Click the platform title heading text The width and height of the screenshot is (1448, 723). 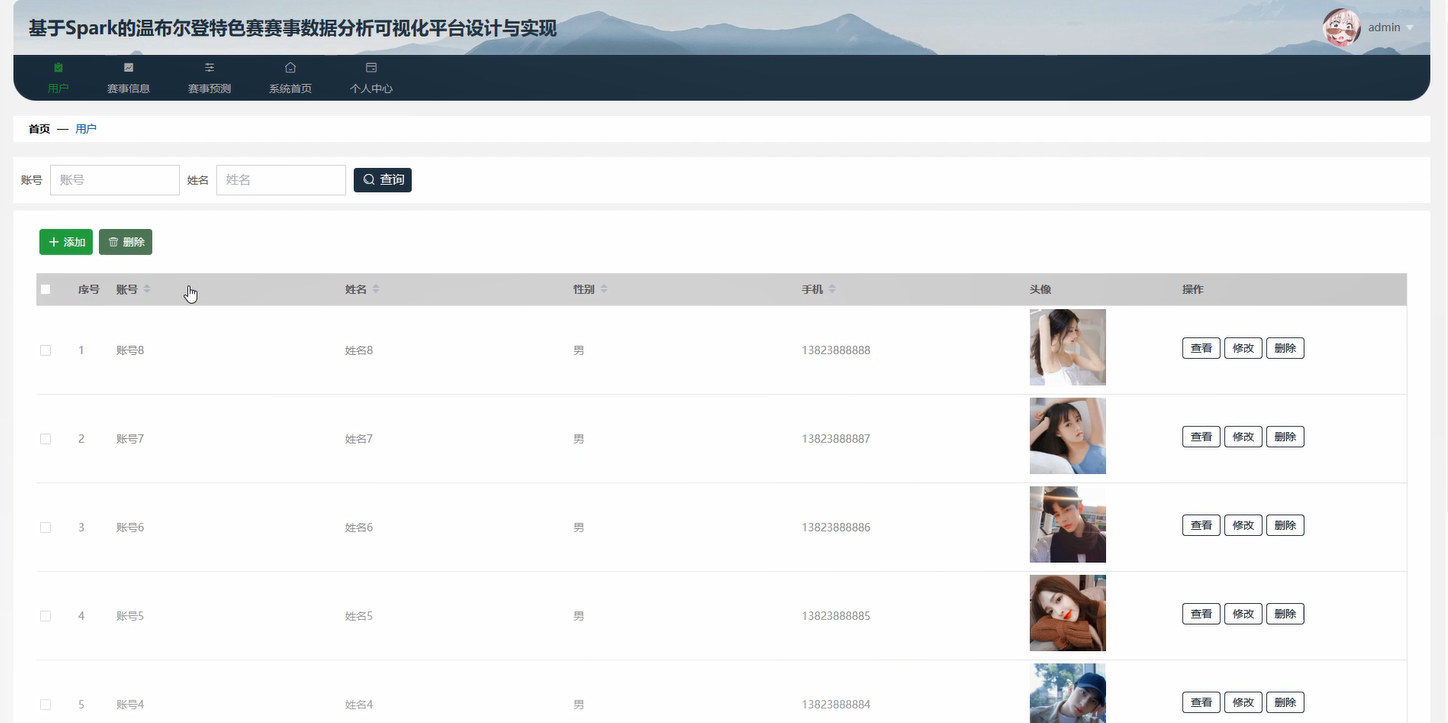[292, 28]
